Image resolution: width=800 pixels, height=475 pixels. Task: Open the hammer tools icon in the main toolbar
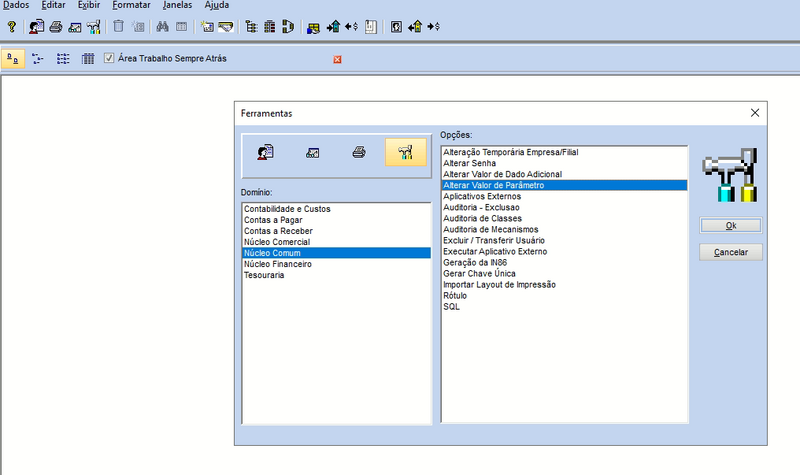coord(93,27)
